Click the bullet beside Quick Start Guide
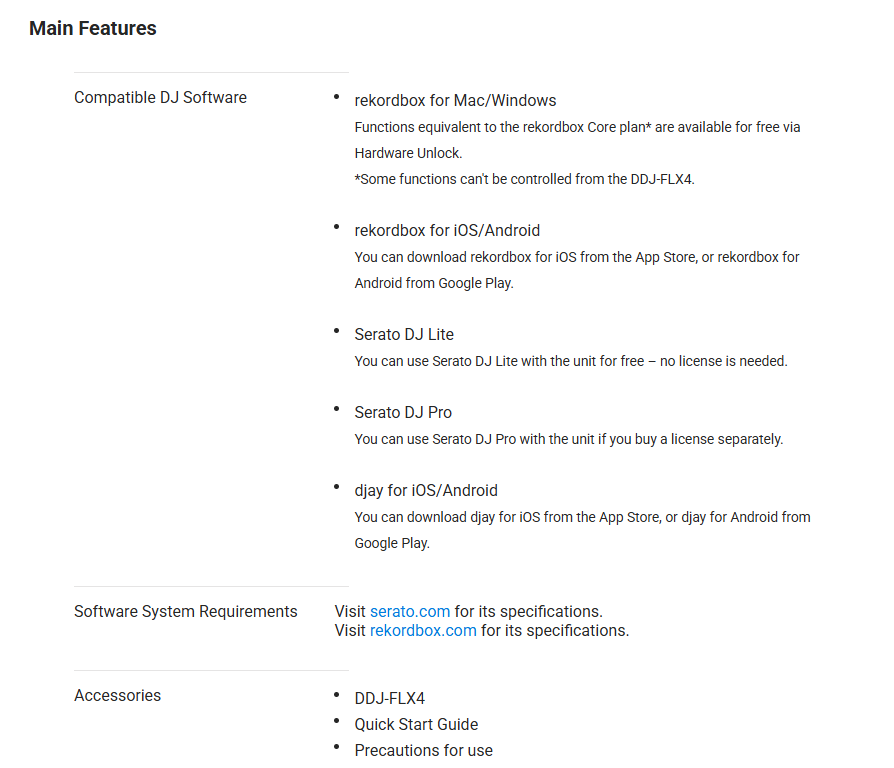894x768 pixels. (336, 720)
